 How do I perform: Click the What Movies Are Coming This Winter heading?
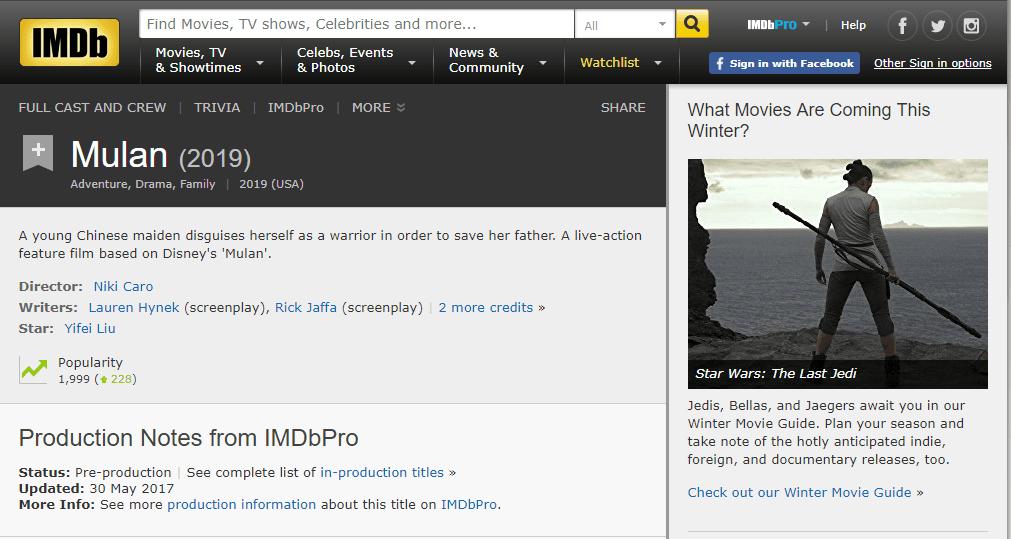click(809, 120)
